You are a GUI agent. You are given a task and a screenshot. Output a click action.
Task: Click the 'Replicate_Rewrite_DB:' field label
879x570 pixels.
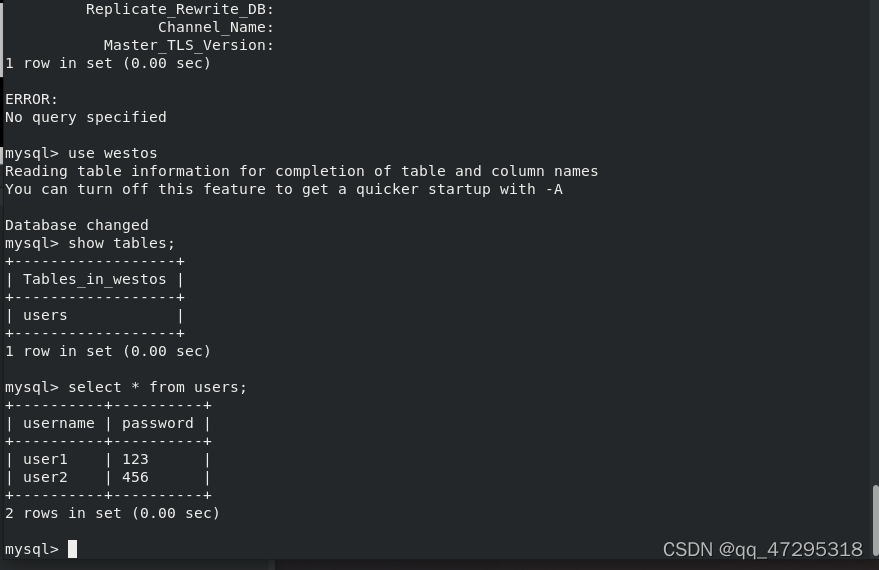tap(180, 9)
